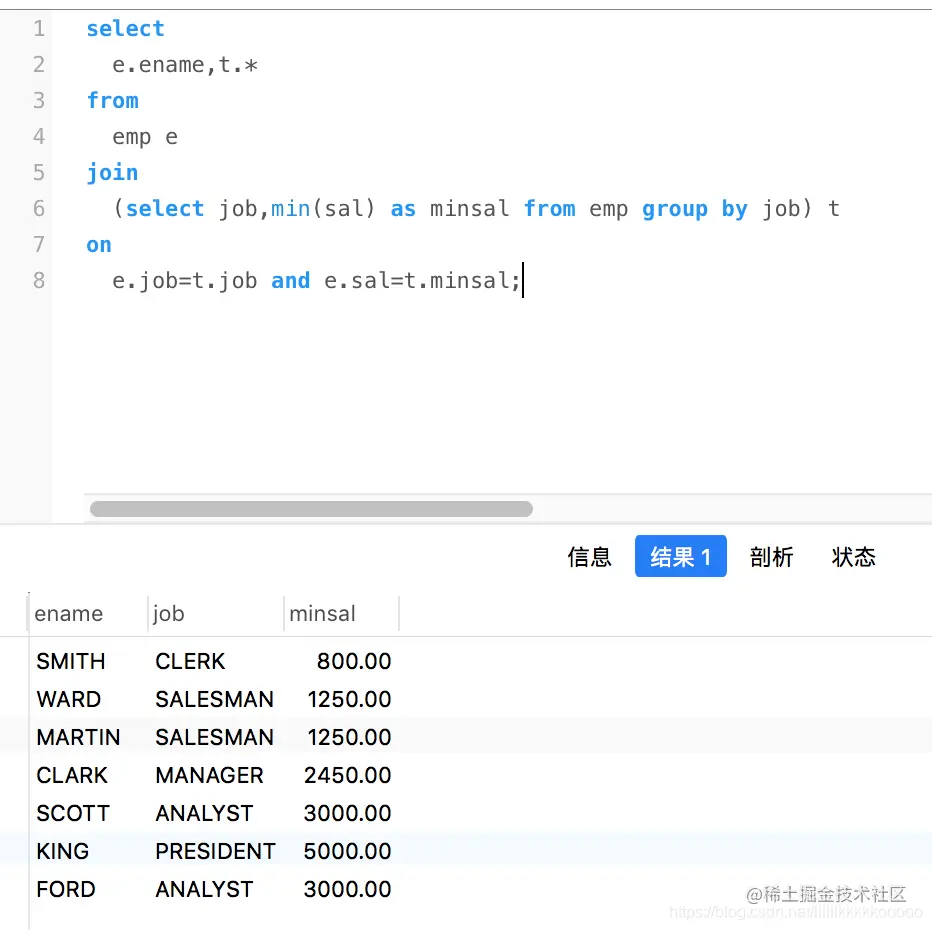Click the ename column header
The width and height of the screenshot is (932, 930).
click(x=68, y=613)
